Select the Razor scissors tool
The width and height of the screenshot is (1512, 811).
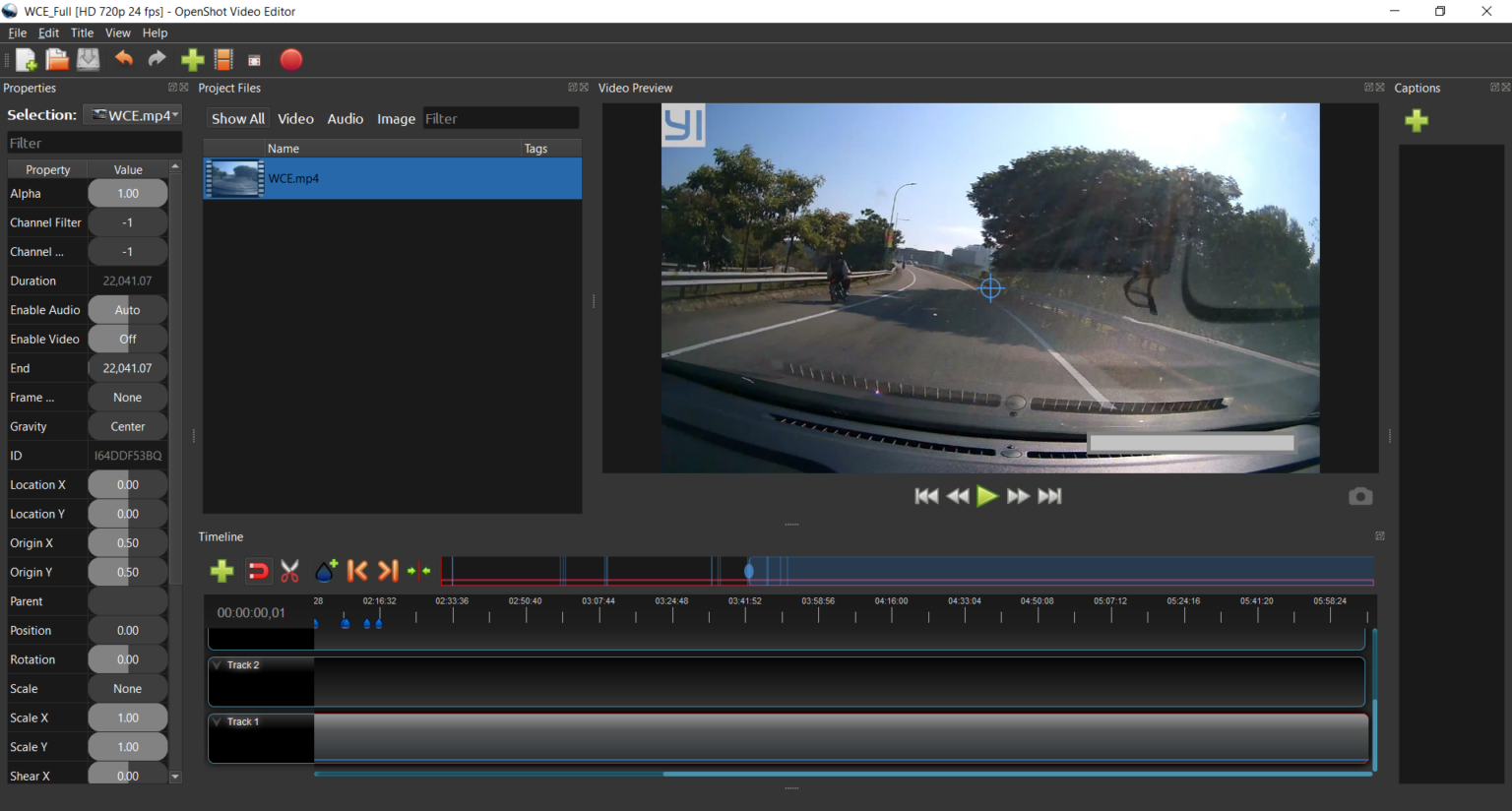289,571
